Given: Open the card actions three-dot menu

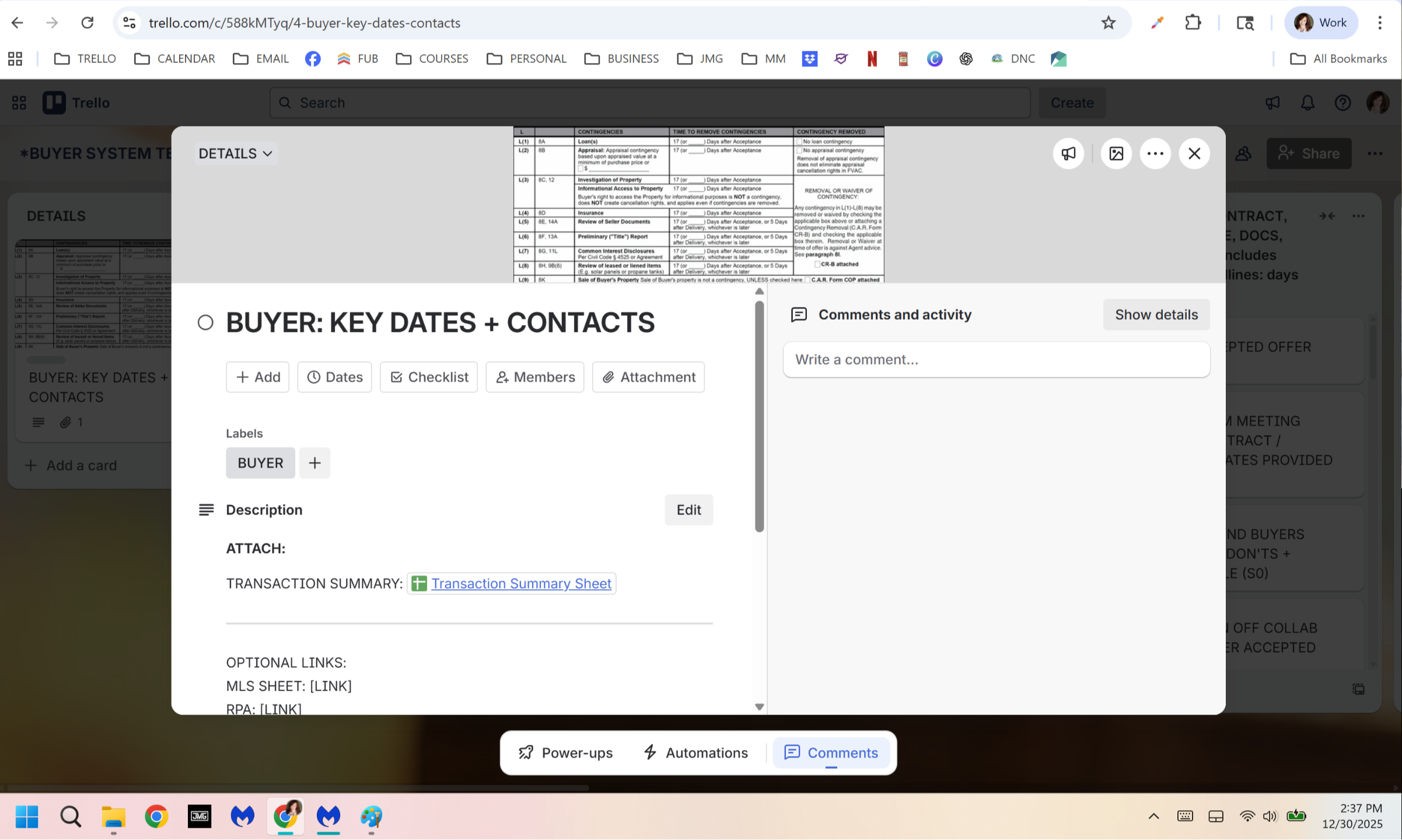Looking at the screenshot, I should click(1155, 153).
